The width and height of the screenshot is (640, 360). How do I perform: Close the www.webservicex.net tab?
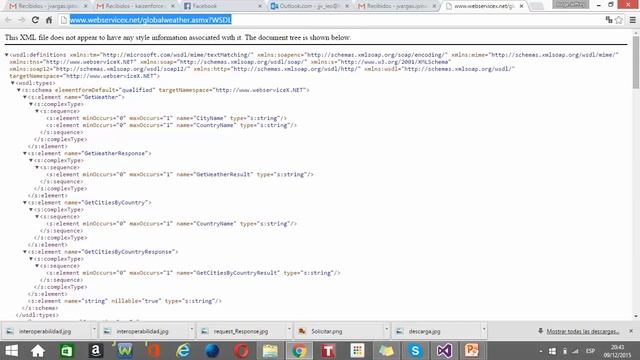(521, 6)
